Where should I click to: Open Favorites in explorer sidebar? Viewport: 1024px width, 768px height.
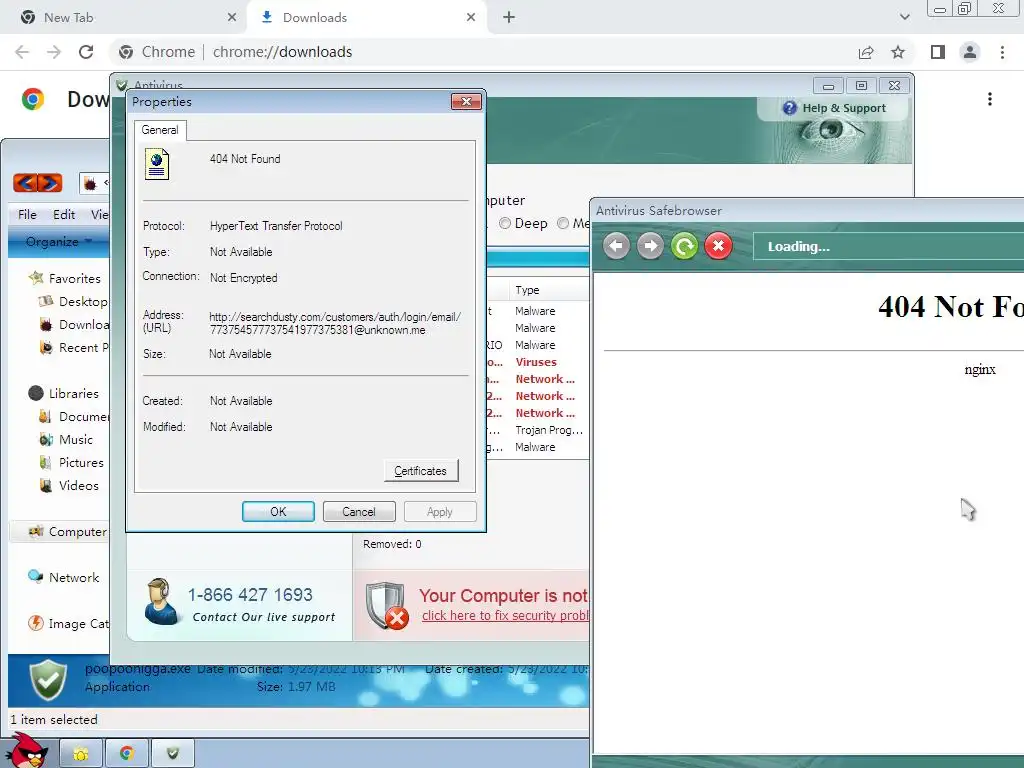point(74,279)
